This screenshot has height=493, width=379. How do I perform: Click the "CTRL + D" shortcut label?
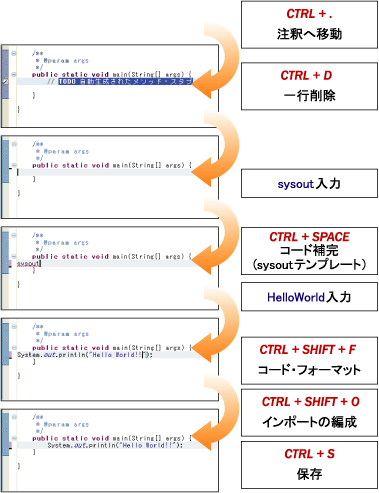(306, 76)
